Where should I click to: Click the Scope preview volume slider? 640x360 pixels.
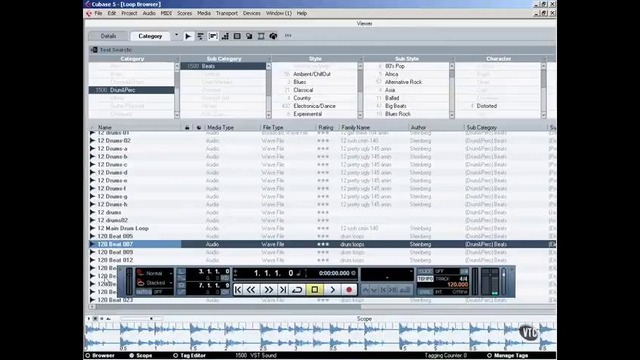(141, 318)
